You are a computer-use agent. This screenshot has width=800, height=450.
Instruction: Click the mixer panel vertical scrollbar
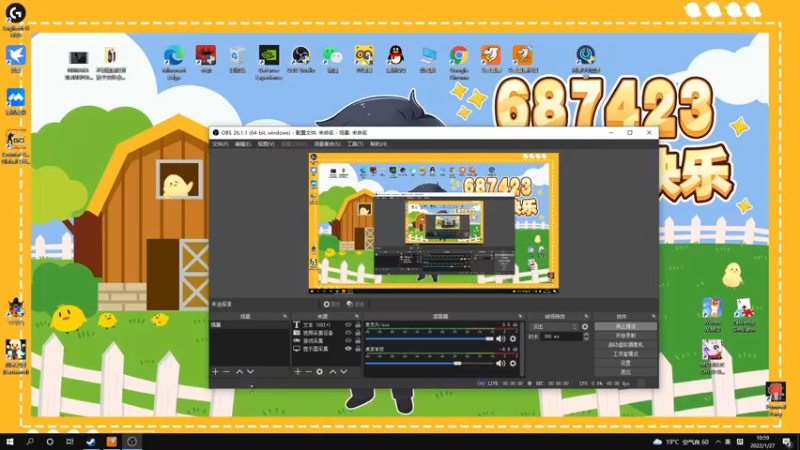(x=522, y=349)
